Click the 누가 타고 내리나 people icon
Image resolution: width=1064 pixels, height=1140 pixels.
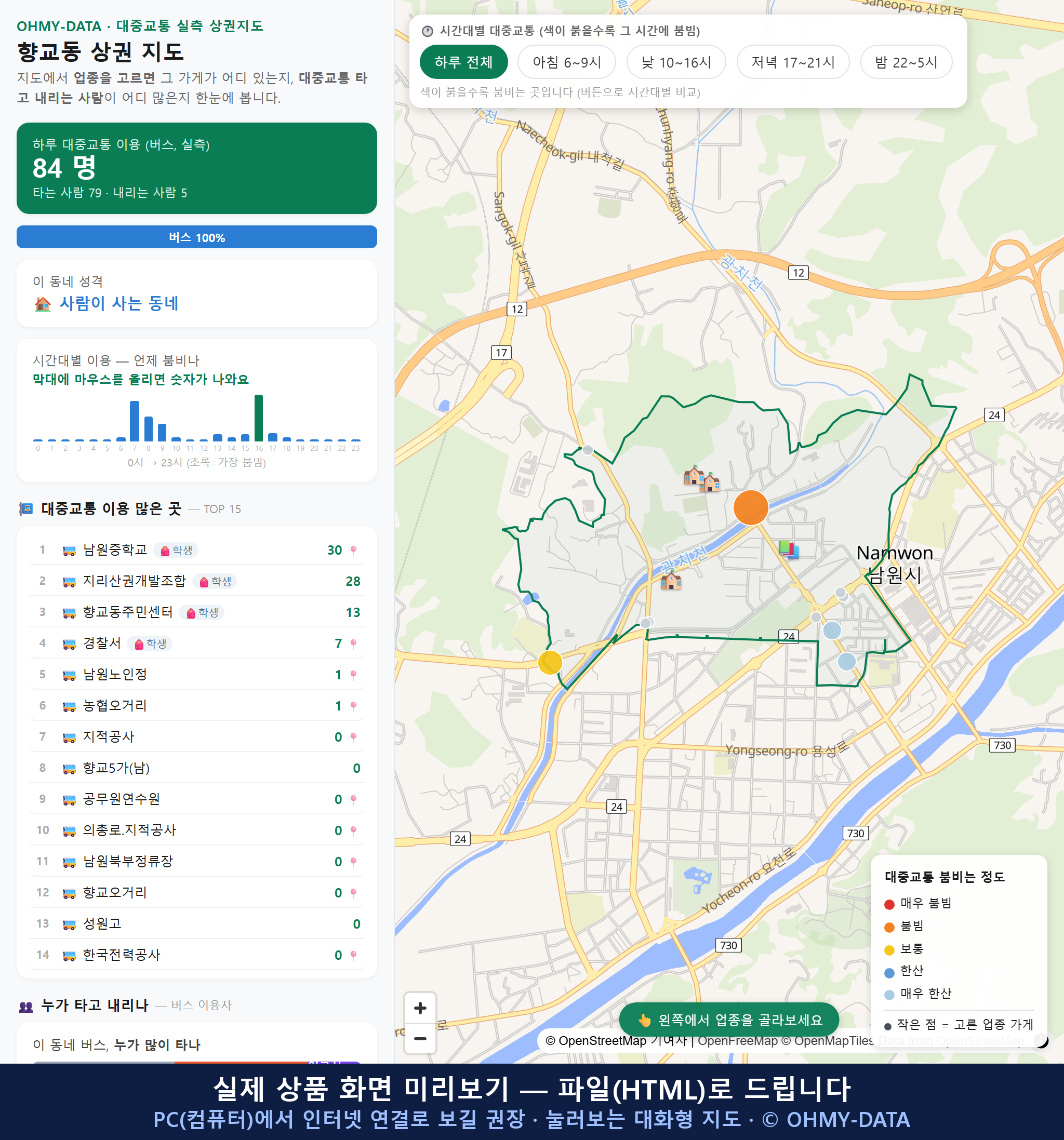(26, 1007)
